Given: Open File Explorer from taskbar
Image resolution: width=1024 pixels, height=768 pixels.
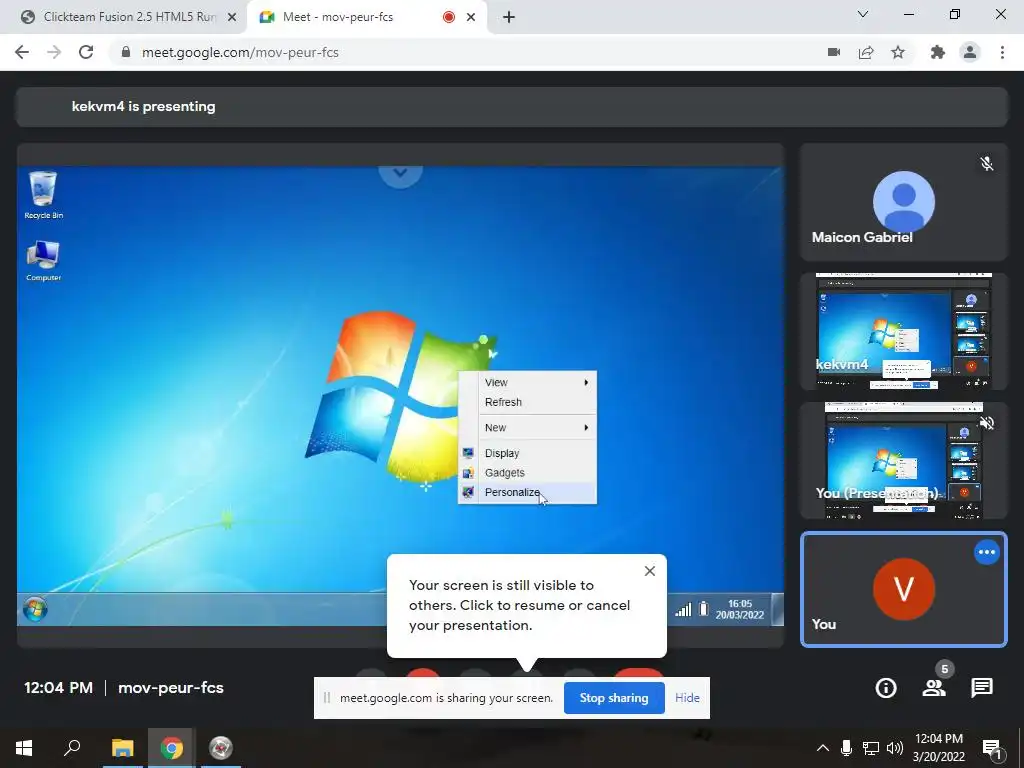Looking at the screenshot, I should (x=122, y=748).
